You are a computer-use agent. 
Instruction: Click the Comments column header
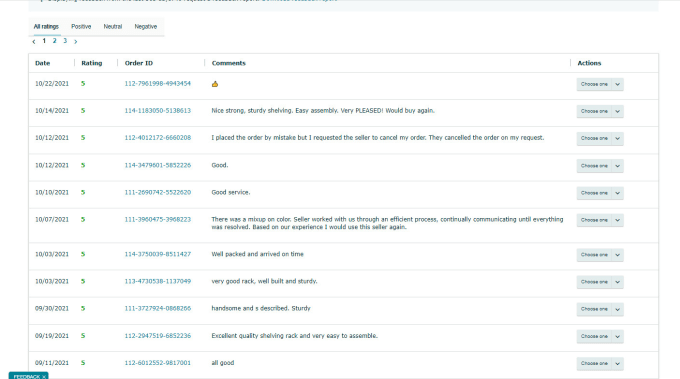tap(229, 63)
